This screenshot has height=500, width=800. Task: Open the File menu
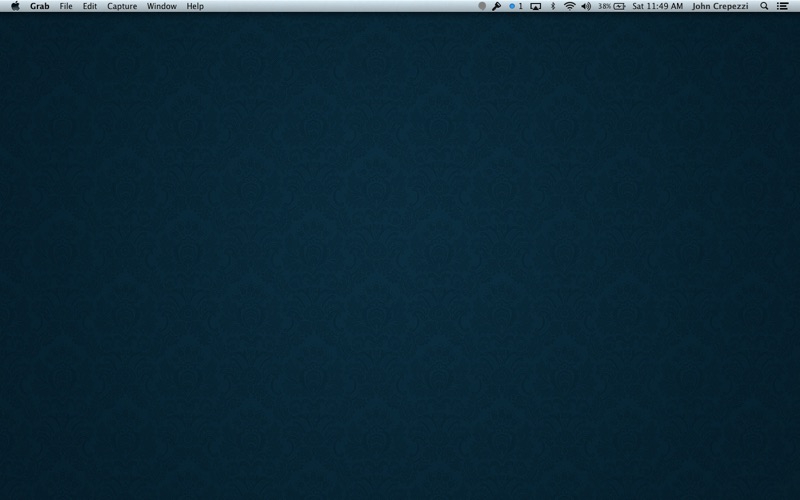point(66,6)
